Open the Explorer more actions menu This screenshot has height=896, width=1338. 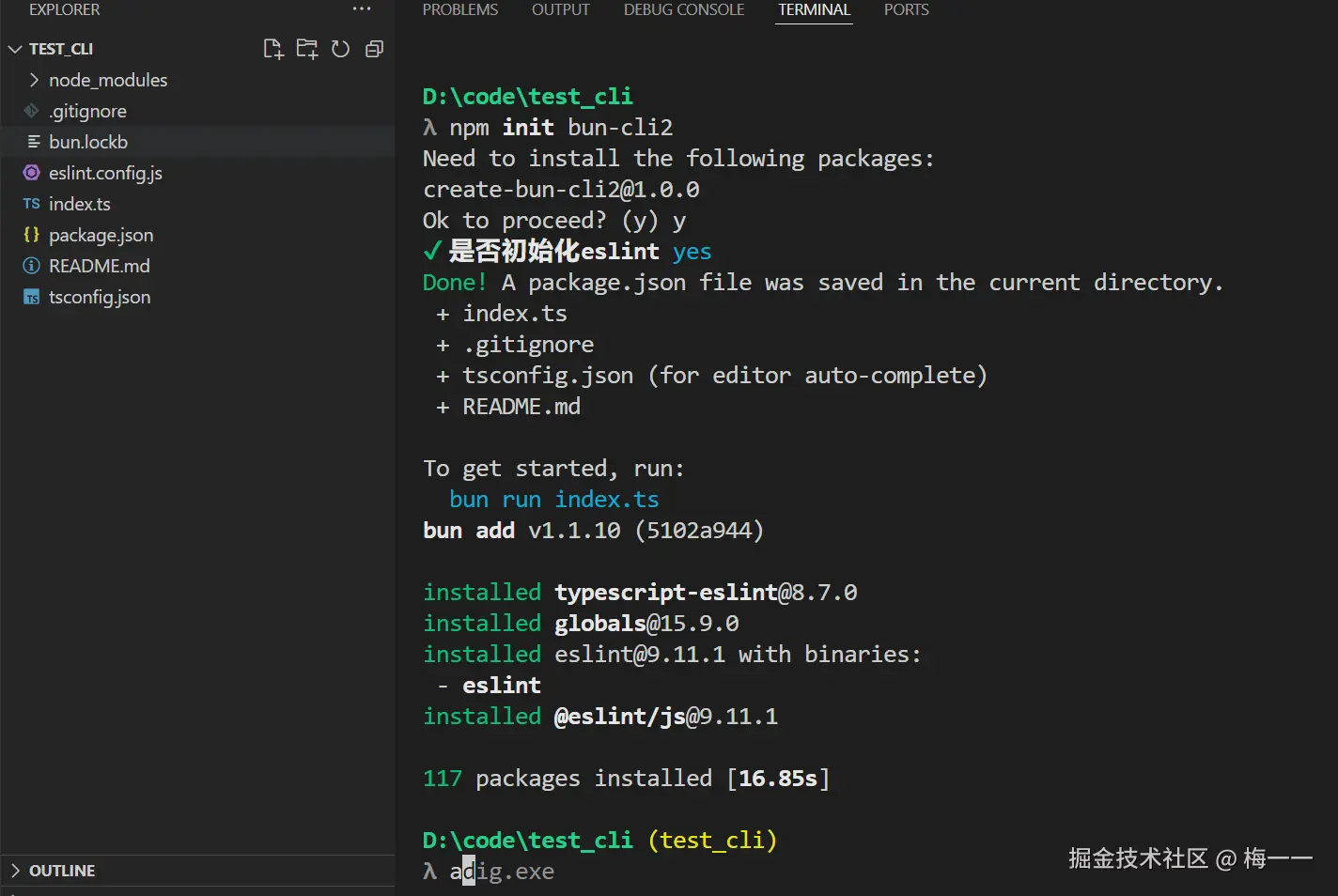pos(362,8)
